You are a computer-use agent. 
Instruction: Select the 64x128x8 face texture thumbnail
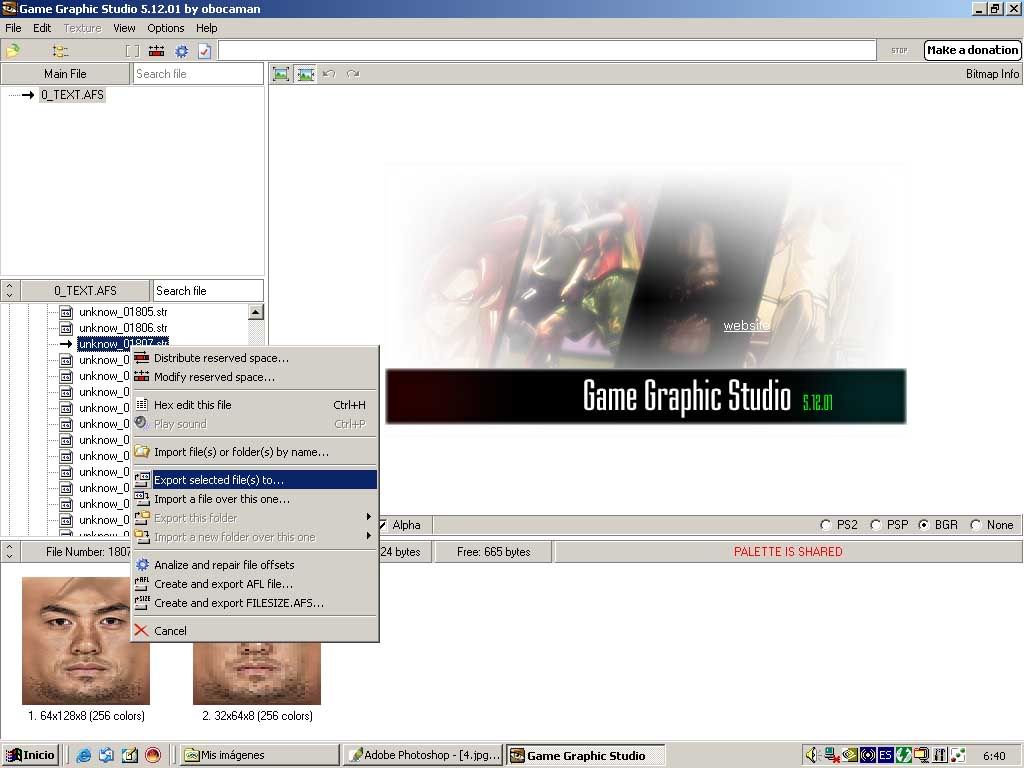pos(86,641)
